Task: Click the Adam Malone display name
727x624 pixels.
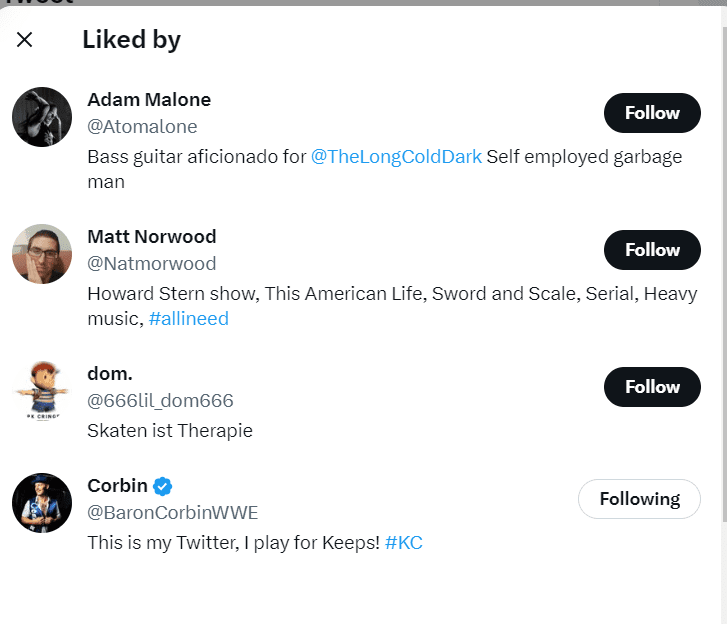Action: point(149,100)
